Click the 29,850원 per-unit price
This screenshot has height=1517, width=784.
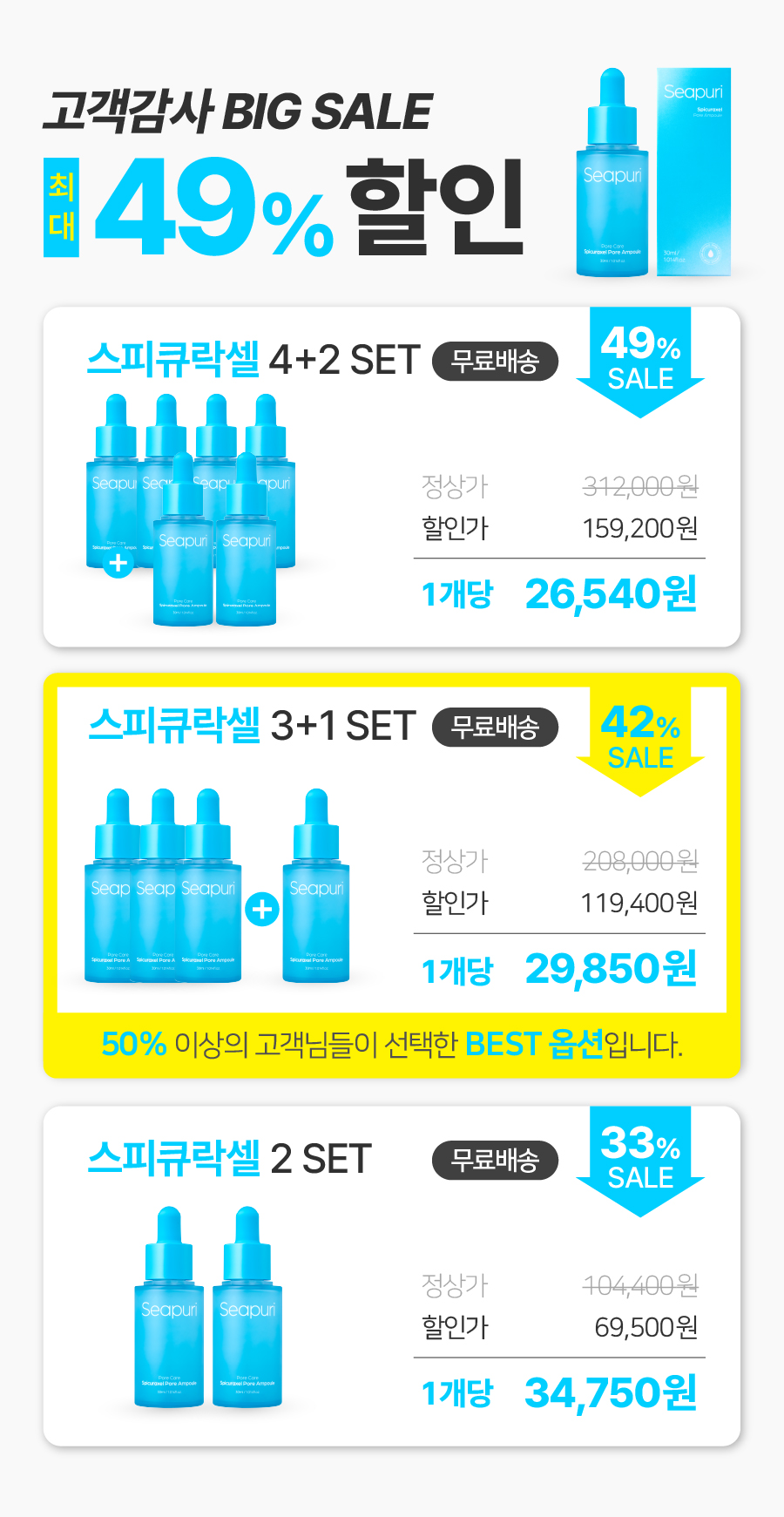[x=611, y=969]
